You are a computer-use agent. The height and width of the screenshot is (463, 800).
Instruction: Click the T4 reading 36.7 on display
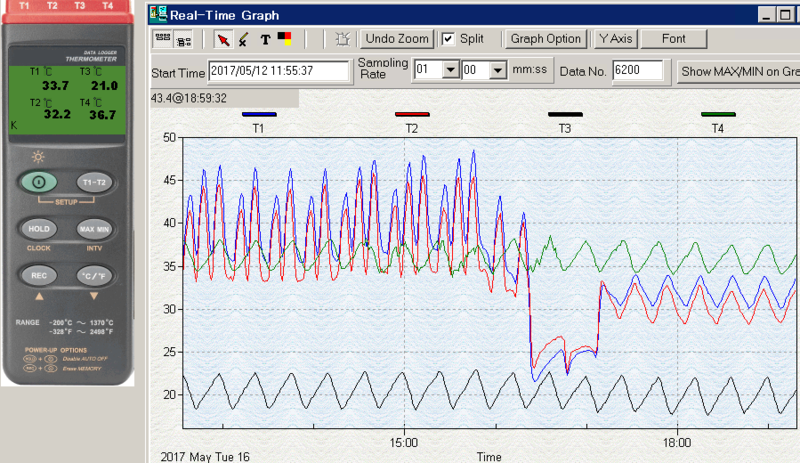click(x=103, y=115)
